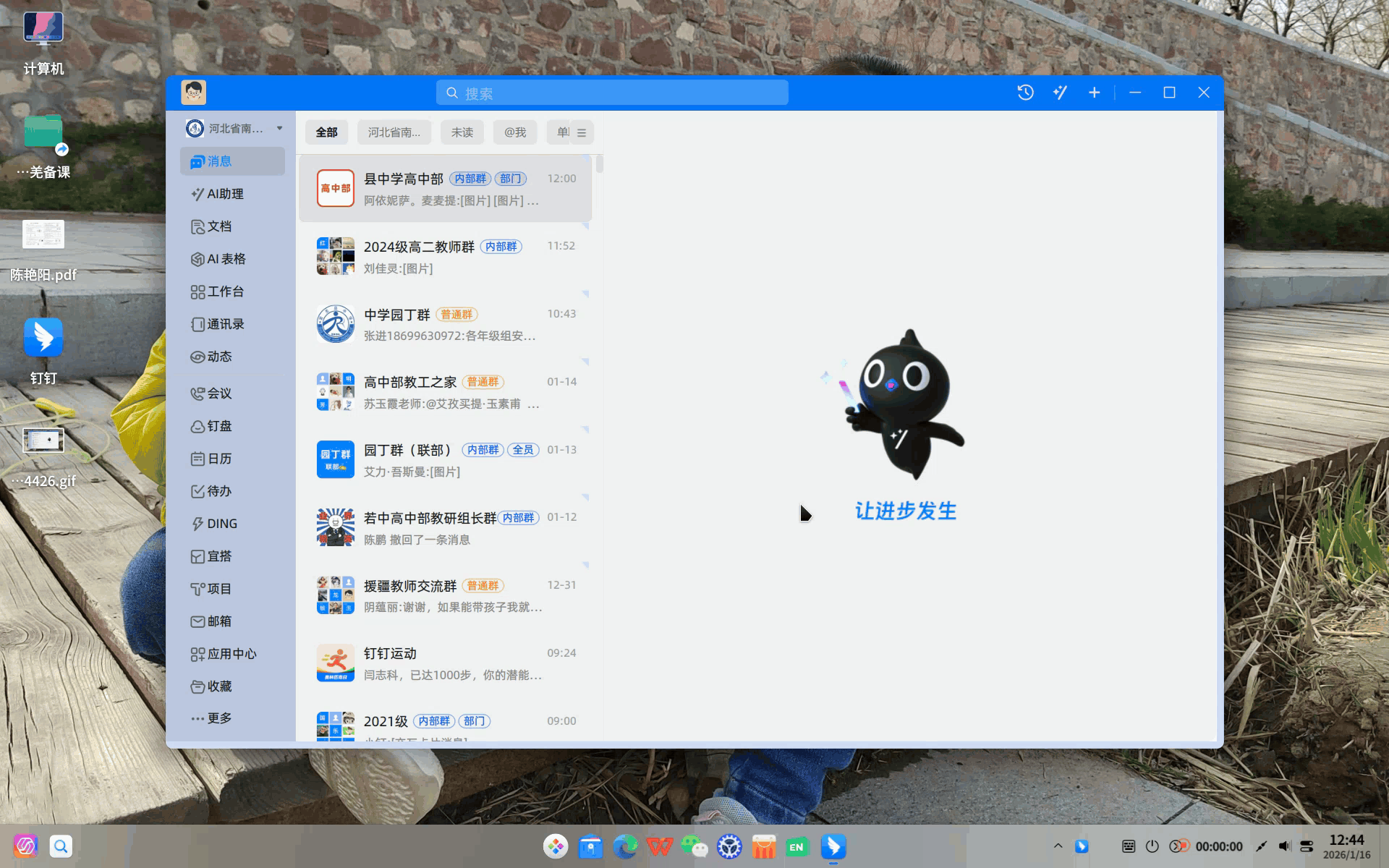
Task: Open the 更多 sidebar menu
Action: [220, 718]
